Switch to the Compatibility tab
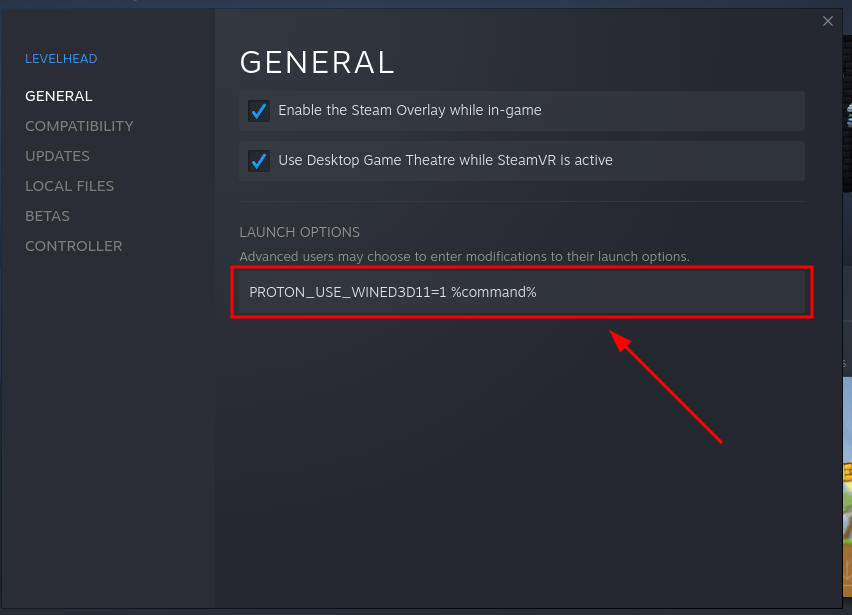The height and width of the screenshot is (615, 852). click(x=79, y=127)
